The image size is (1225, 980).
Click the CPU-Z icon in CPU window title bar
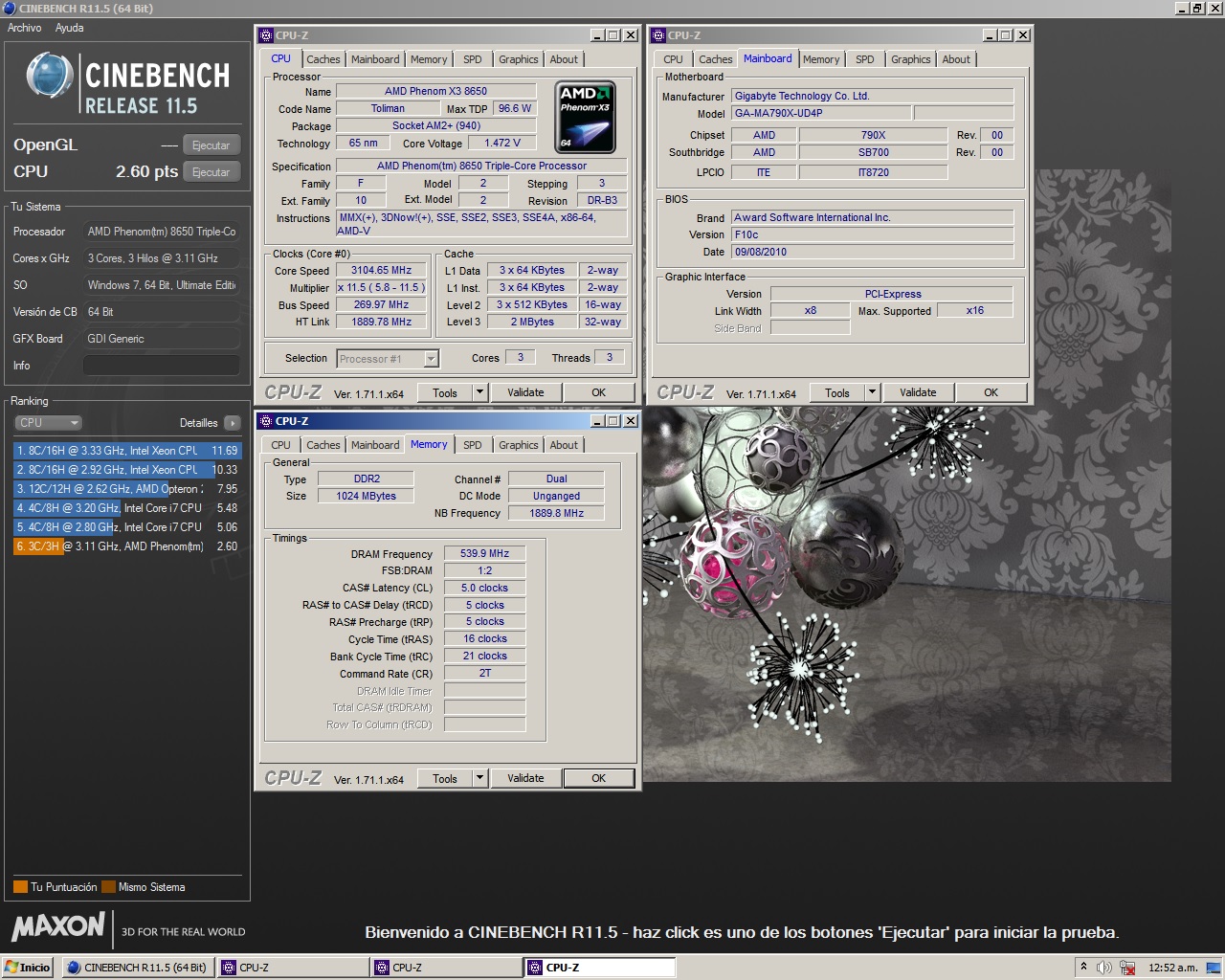[267, 35]
